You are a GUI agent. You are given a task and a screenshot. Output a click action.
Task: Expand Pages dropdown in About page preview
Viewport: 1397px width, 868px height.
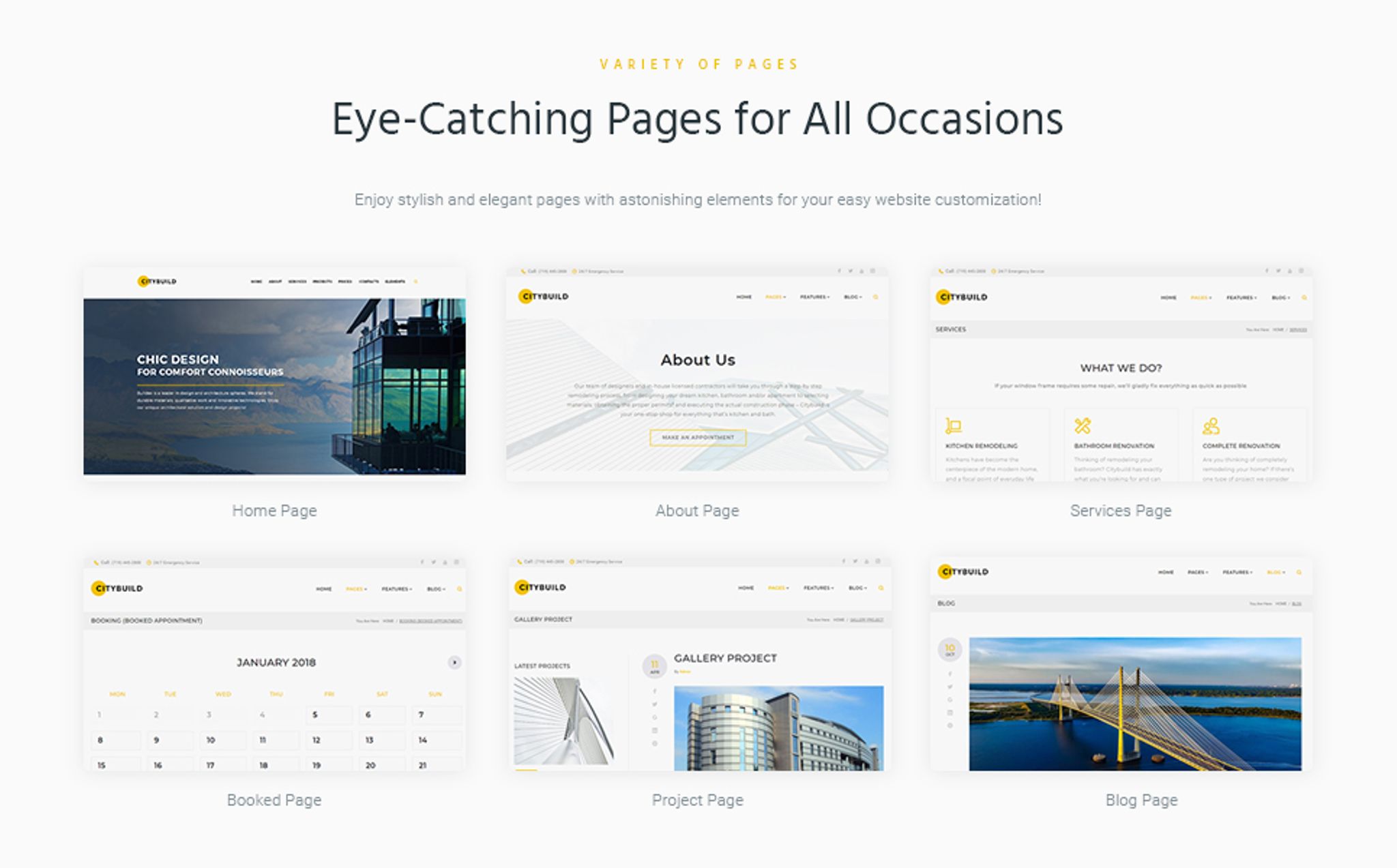coord(776,297)
